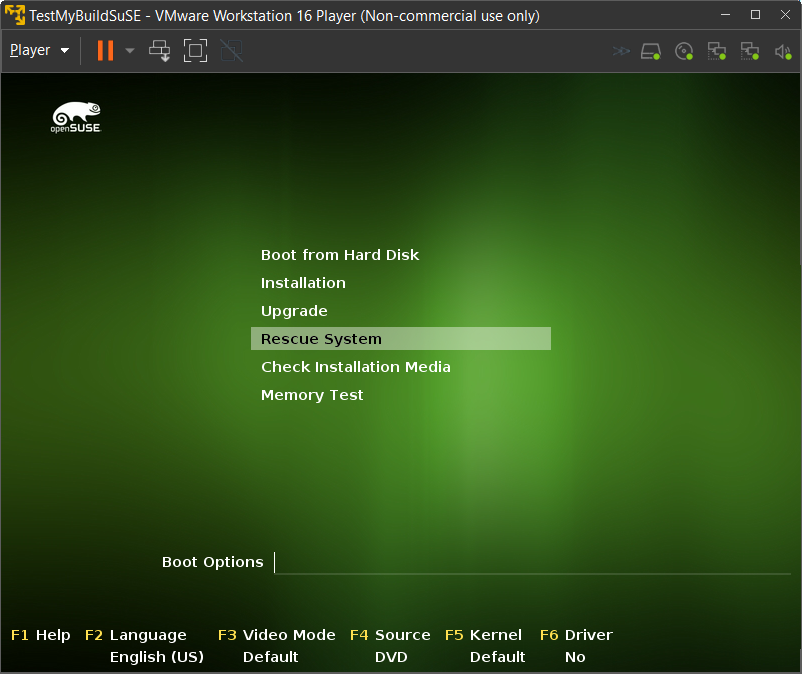This screenshot has width=802, height=674.
Task: Click the hard disk device icon
Action: tap(651, 51)
